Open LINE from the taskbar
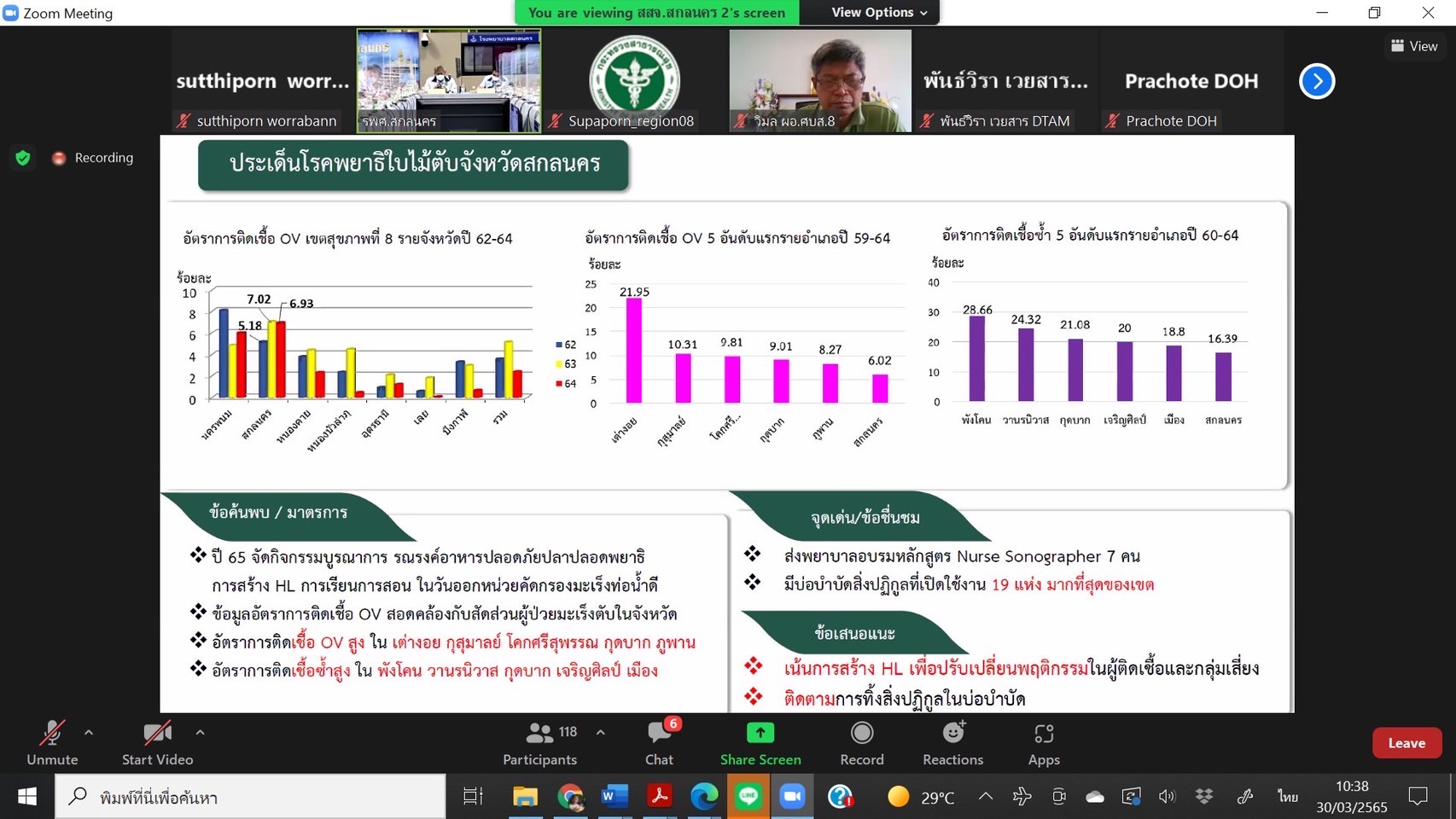The width and height of the screenshot is (1456, 819). tap(748, 797)
